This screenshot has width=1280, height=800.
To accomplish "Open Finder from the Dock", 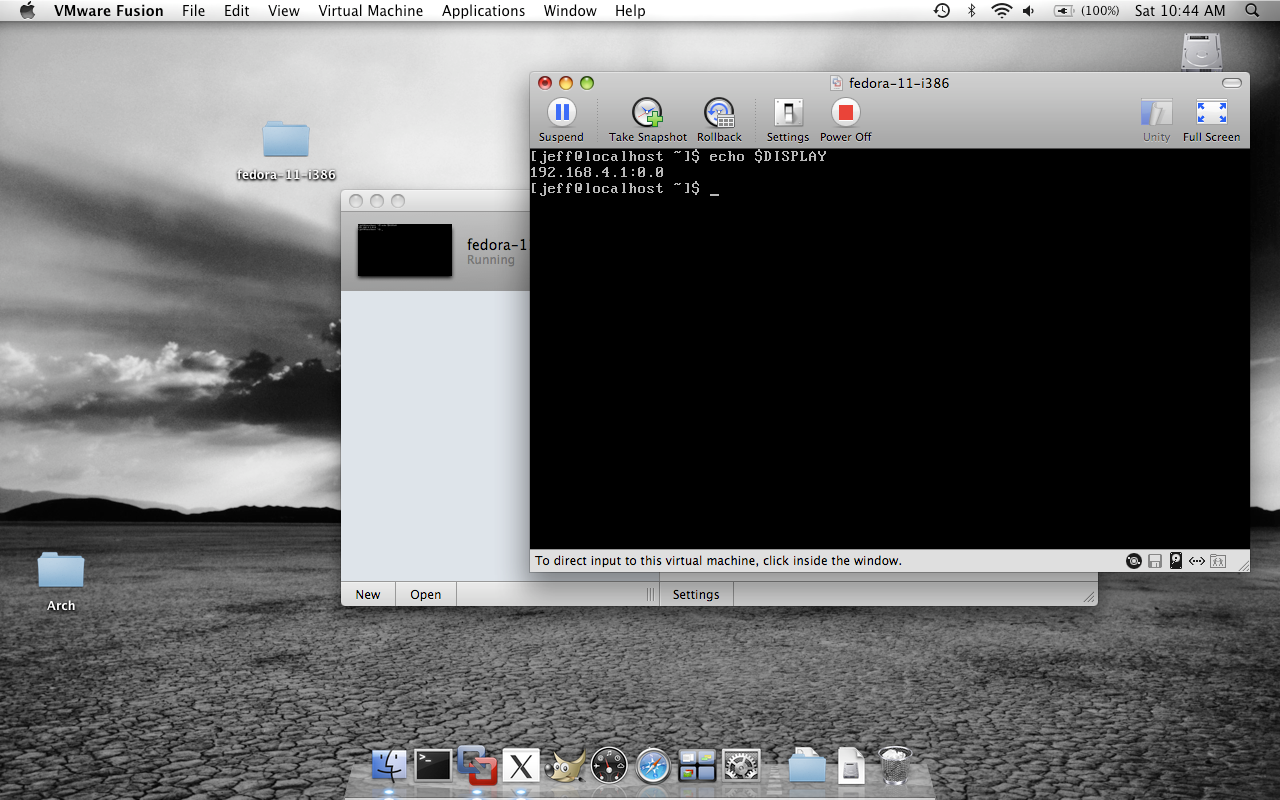I will point(388,766).
